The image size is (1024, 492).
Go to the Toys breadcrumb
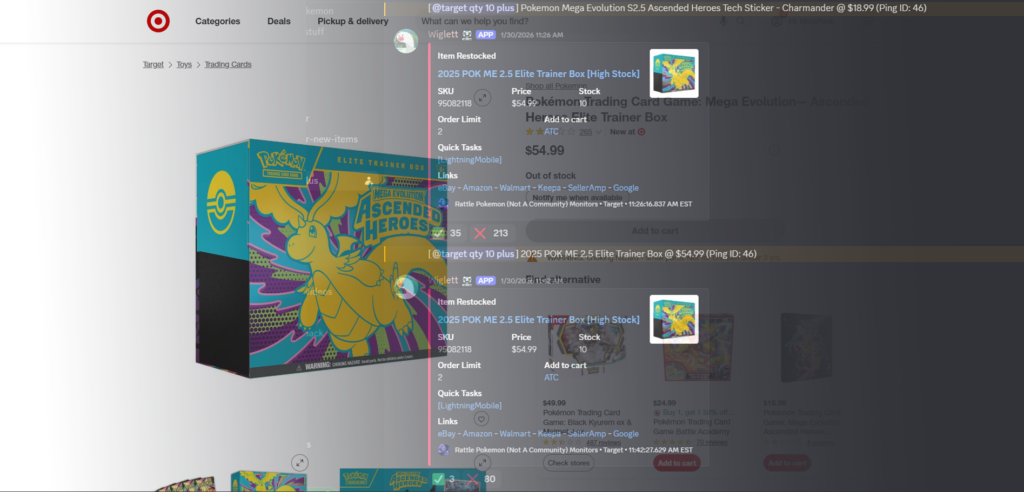pyautogui.click(x=184, y=65)
